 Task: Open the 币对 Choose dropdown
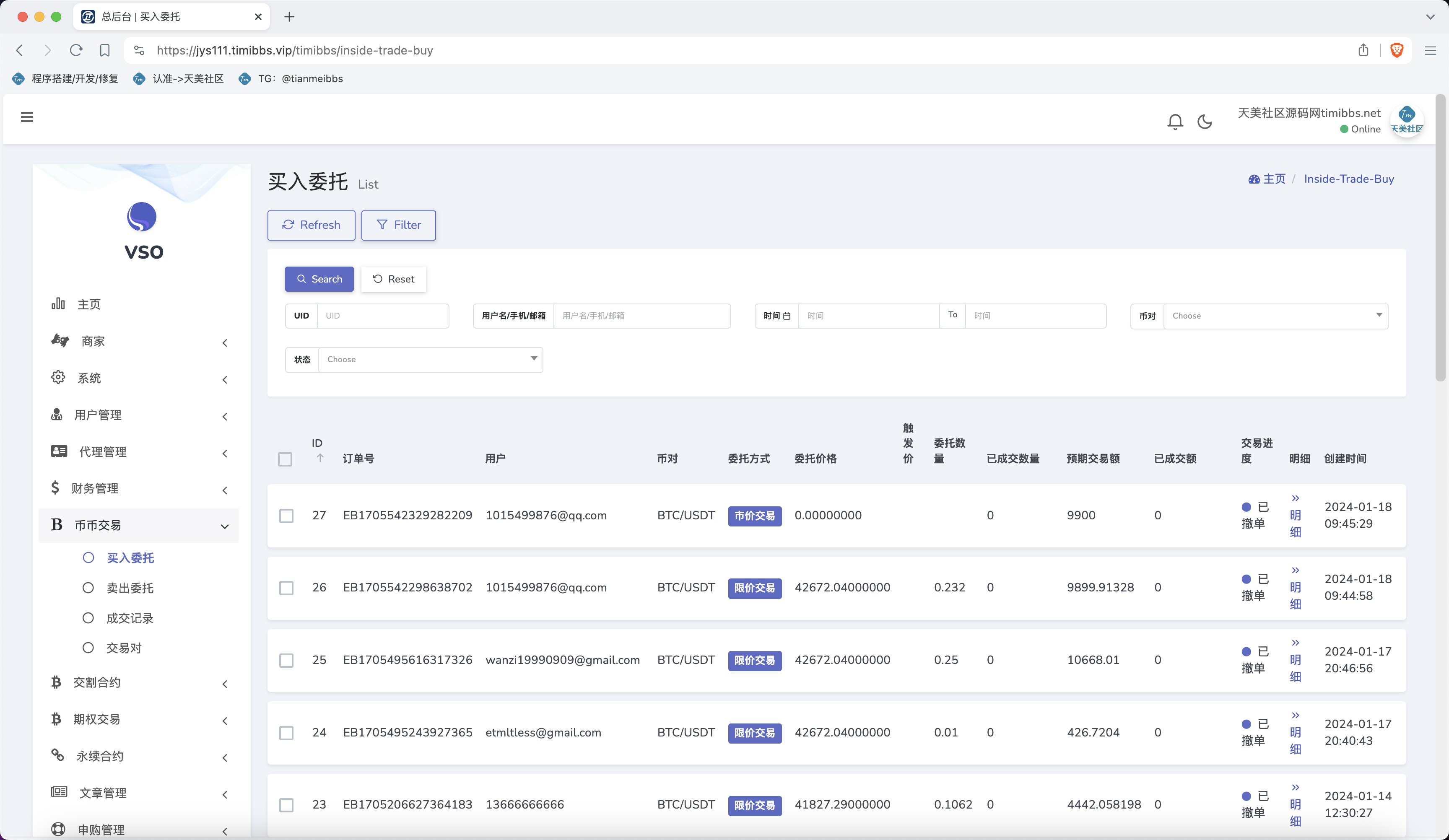1275,316
